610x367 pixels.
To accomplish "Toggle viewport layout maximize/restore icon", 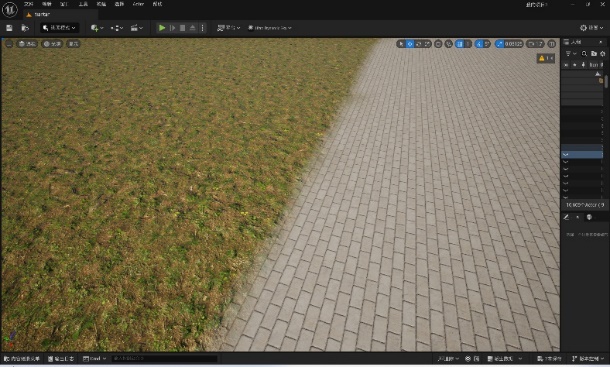I will pos(552,44).
